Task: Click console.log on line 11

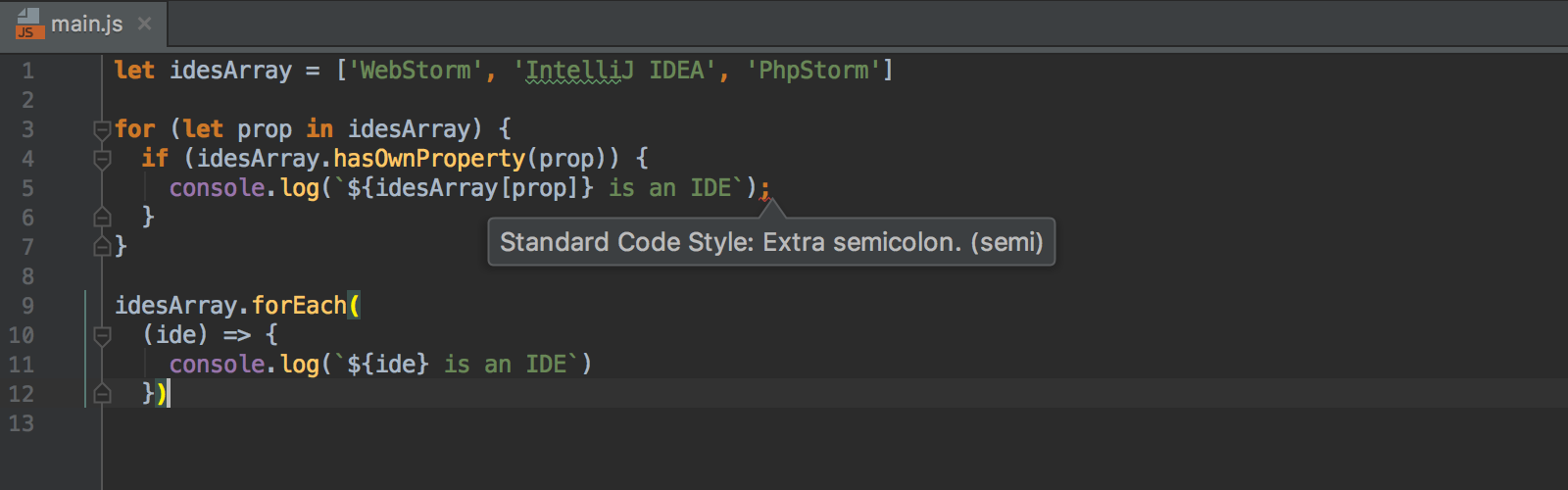Action: (x=244, y=365)
